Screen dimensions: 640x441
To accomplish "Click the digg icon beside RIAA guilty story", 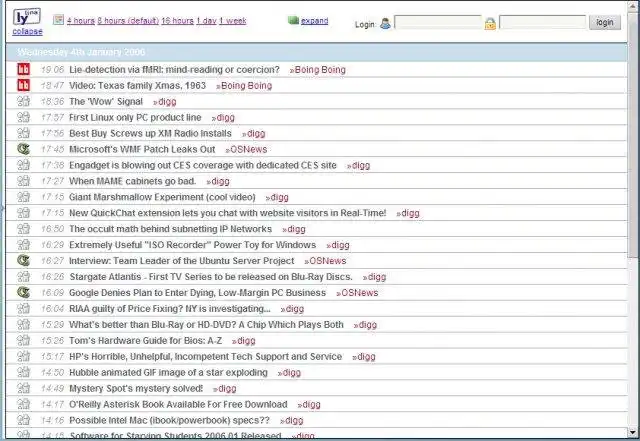I will [x=24, y=308].
